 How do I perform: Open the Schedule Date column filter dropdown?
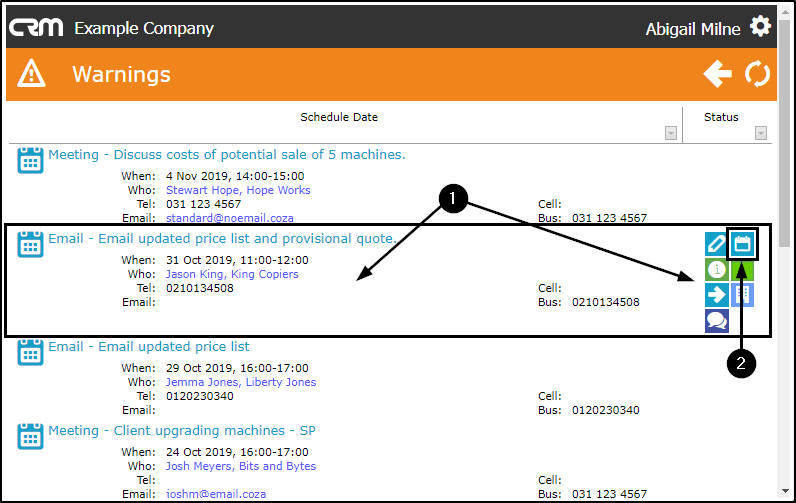tap(670, 133)
